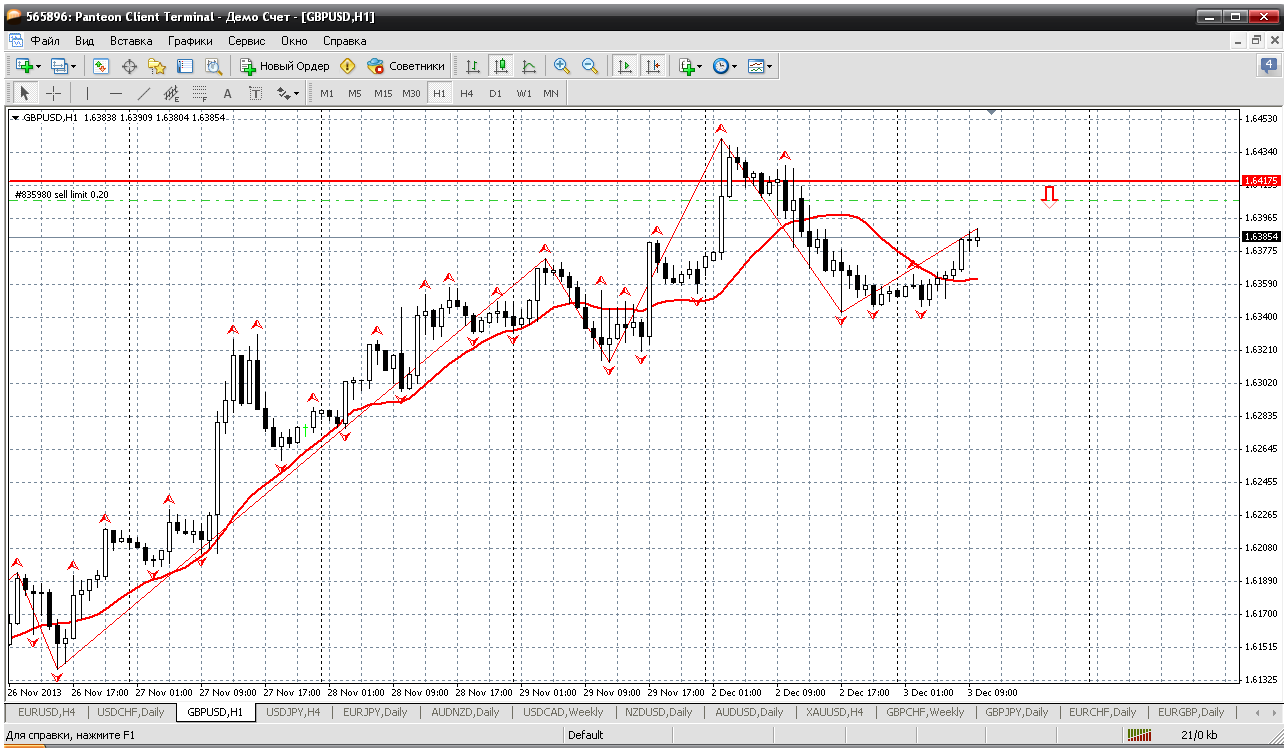Open the Сервис menu

coord(246,41)
